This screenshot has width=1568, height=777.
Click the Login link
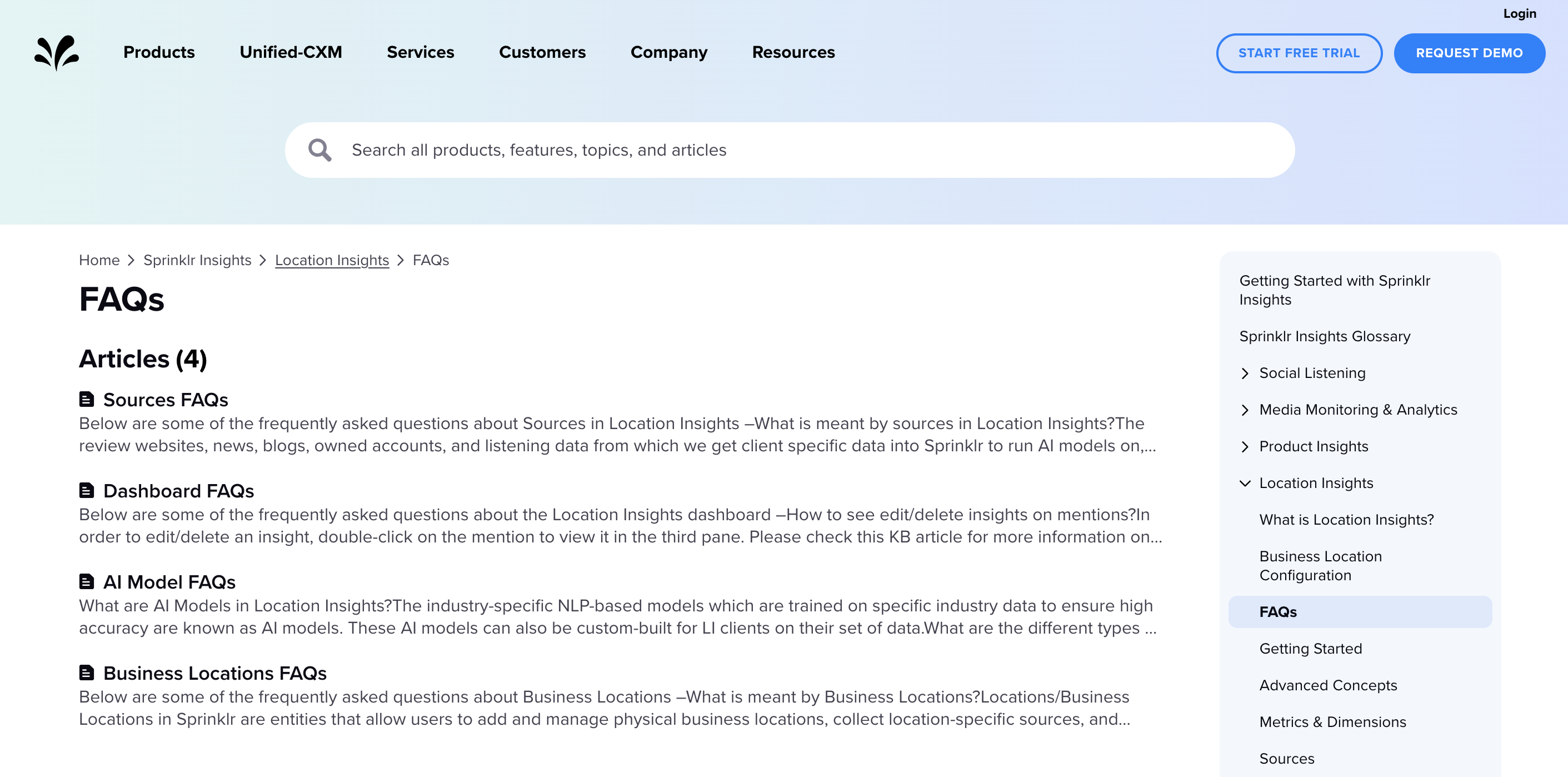pos(1519,13)
